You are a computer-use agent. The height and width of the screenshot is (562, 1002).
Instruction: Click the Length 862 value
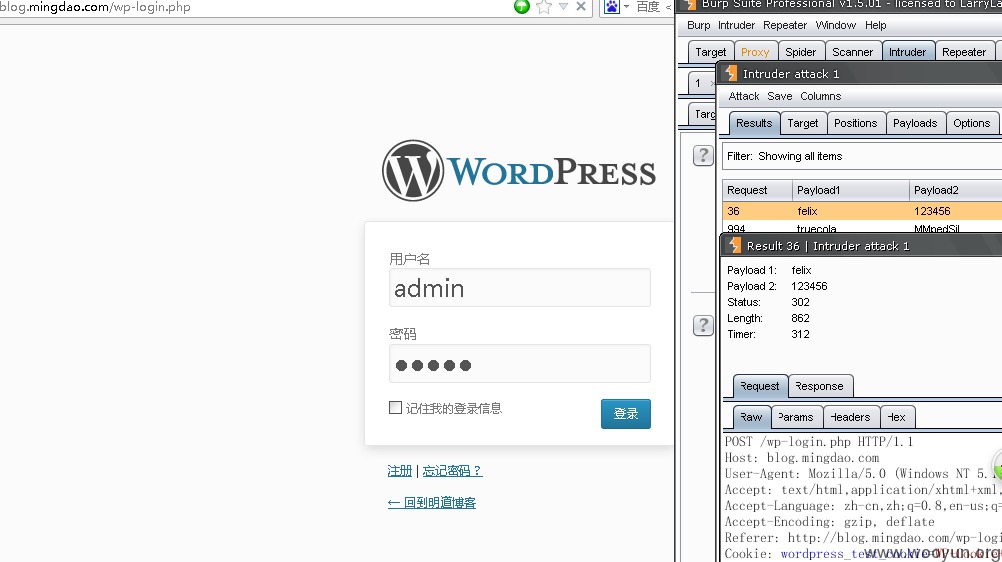pos(800,318)
